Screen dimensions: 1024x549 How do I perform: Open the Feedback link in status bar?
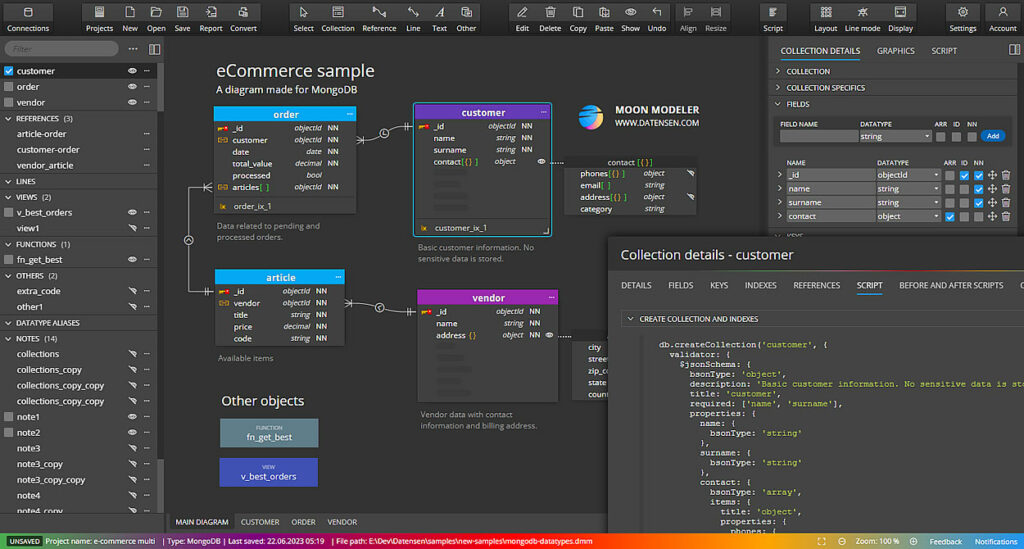coord(945,541)
